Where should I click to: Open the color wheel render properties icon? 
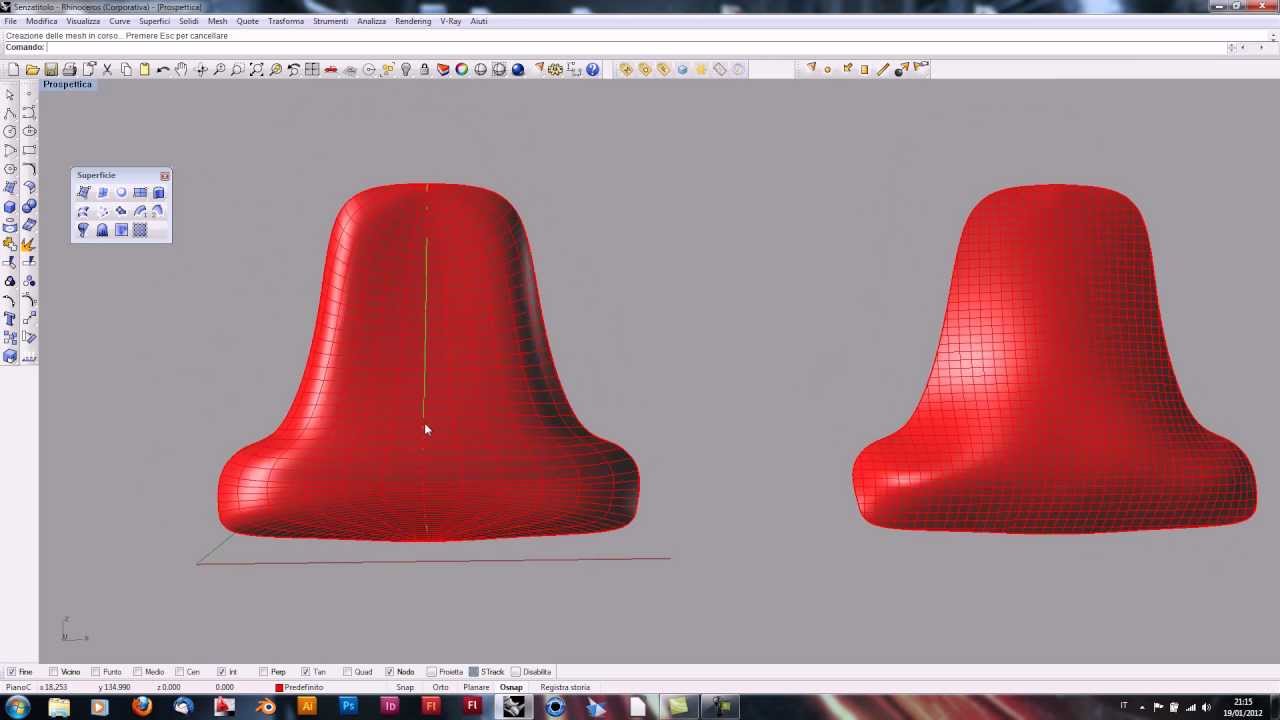[461, 69]
